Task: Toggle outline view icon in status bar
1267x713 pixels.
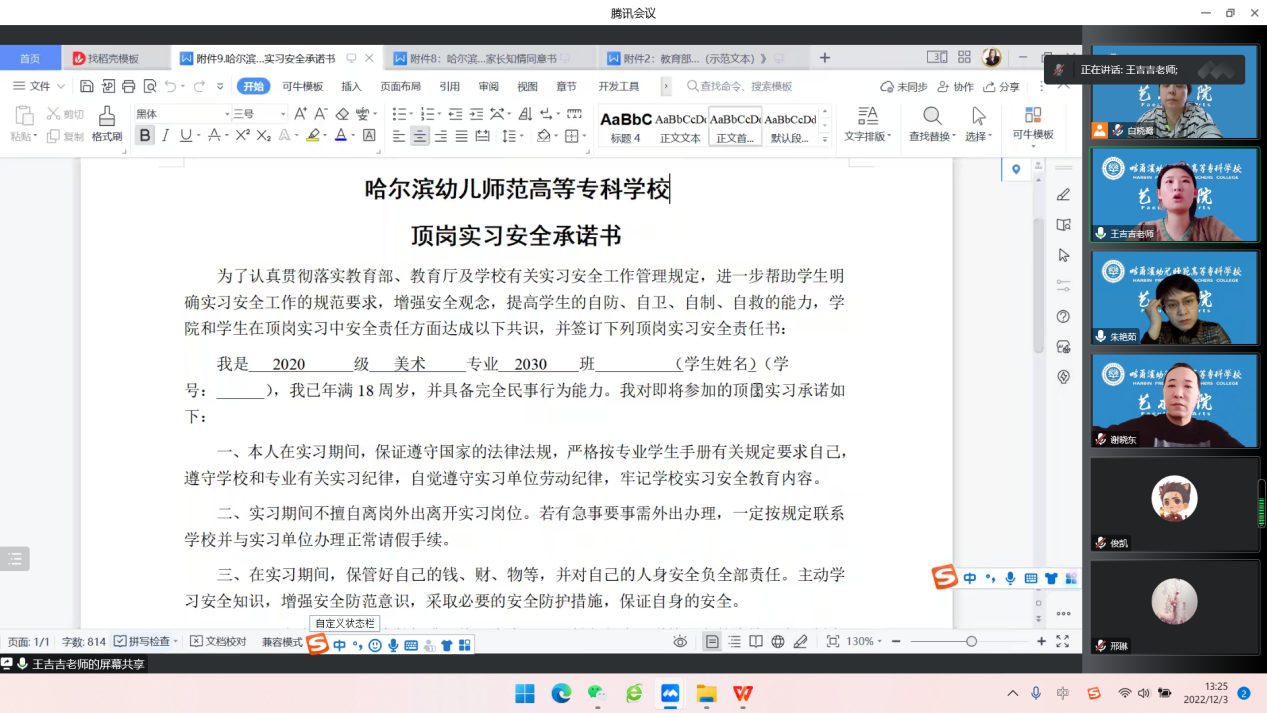Action: [735, 642]
